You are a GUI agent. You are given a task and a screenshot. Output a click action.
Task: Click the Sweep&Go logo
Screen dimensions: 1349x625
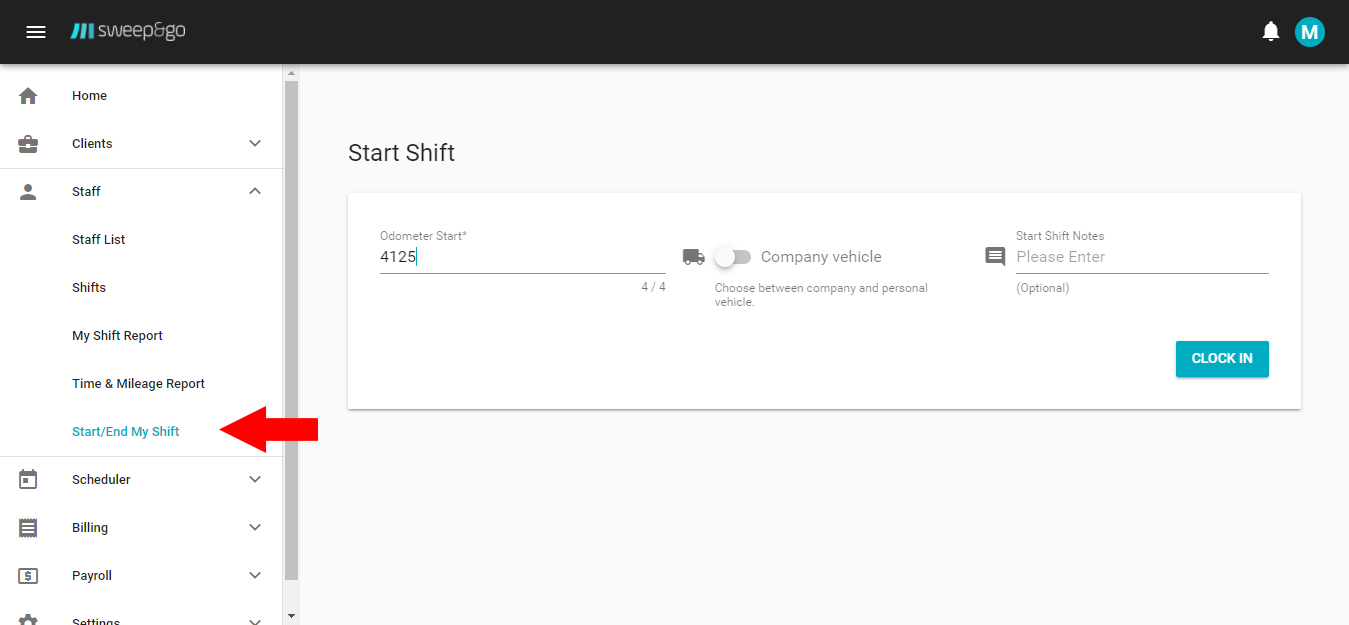click(128, 31)
